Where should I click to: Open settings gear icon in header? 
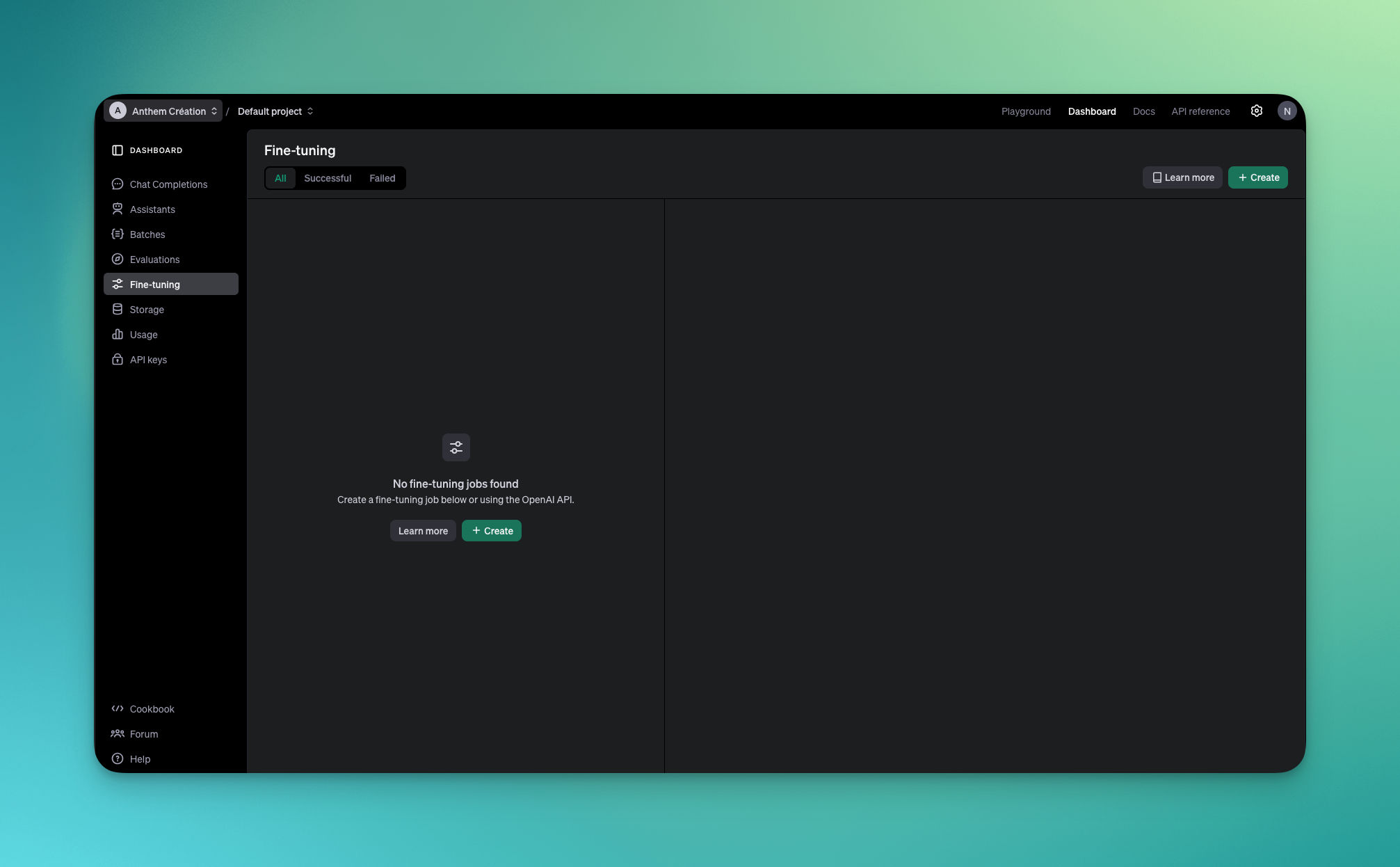coord(1256,111)
